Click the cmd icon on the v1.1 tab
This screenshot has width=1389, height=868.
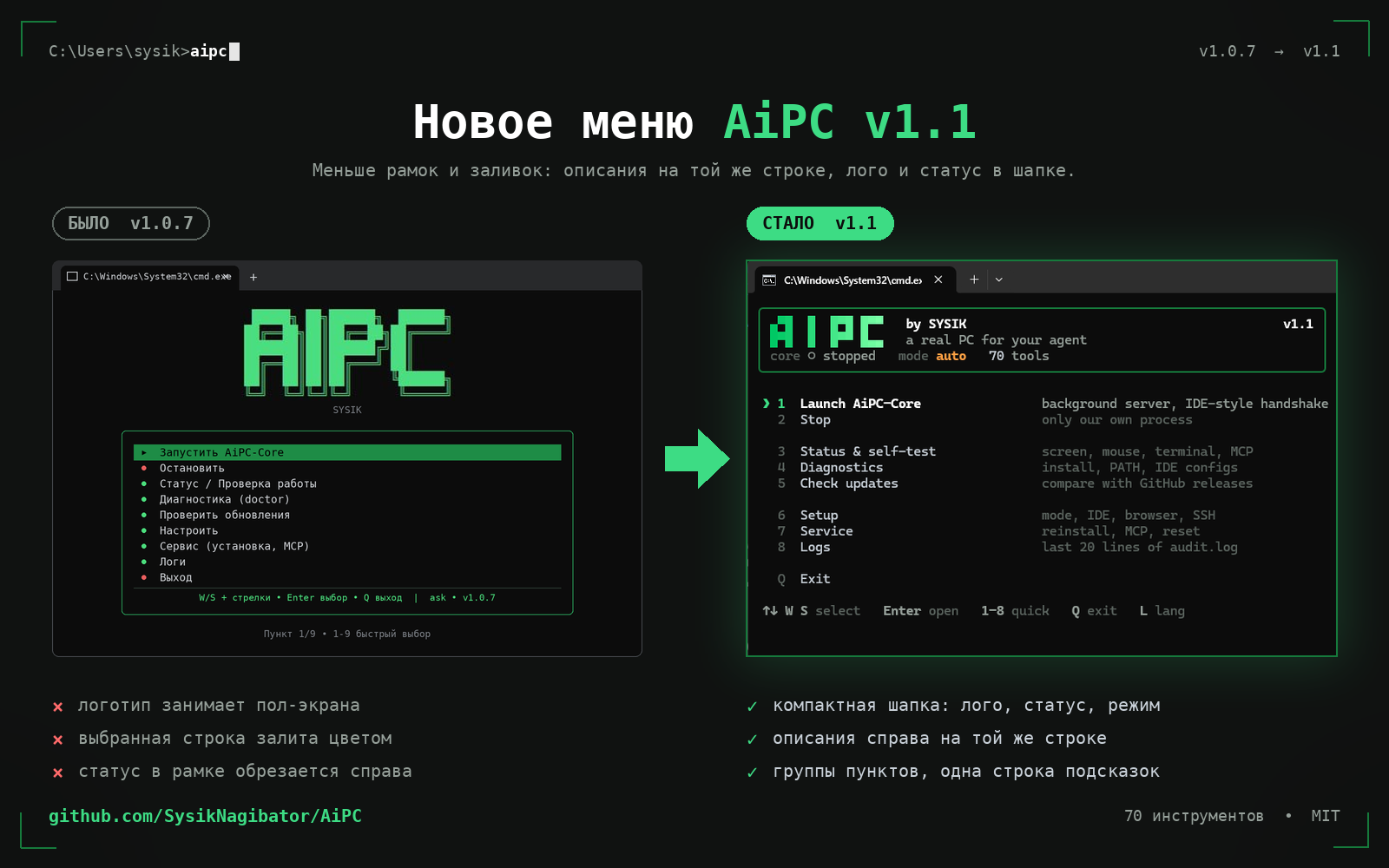[x=769, y=279]
